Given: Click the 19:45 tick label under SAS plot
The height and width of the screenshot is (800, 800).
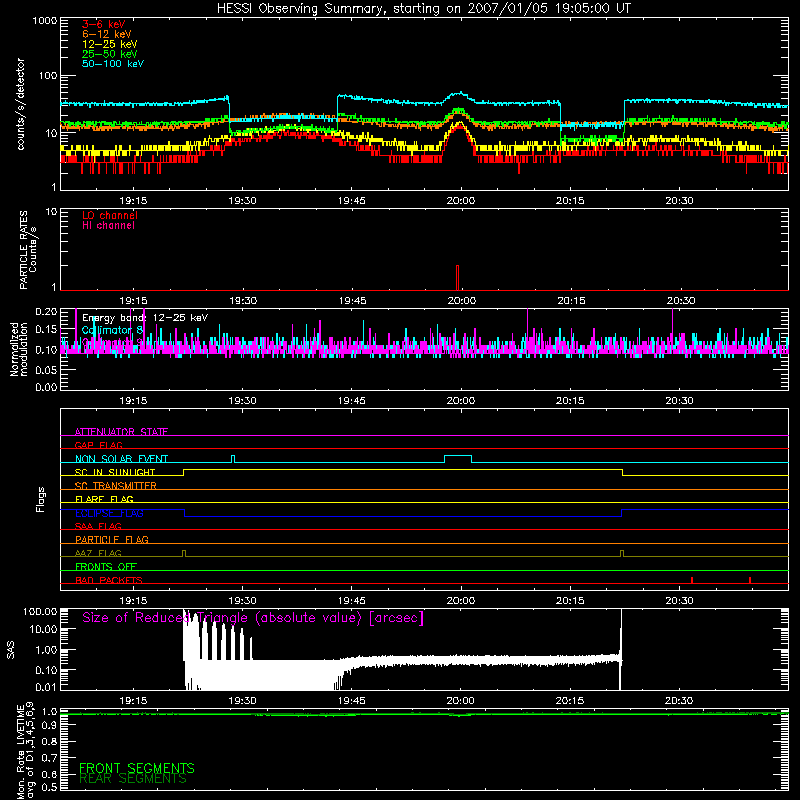Looking at the screenshot, I should pos(352,701).
